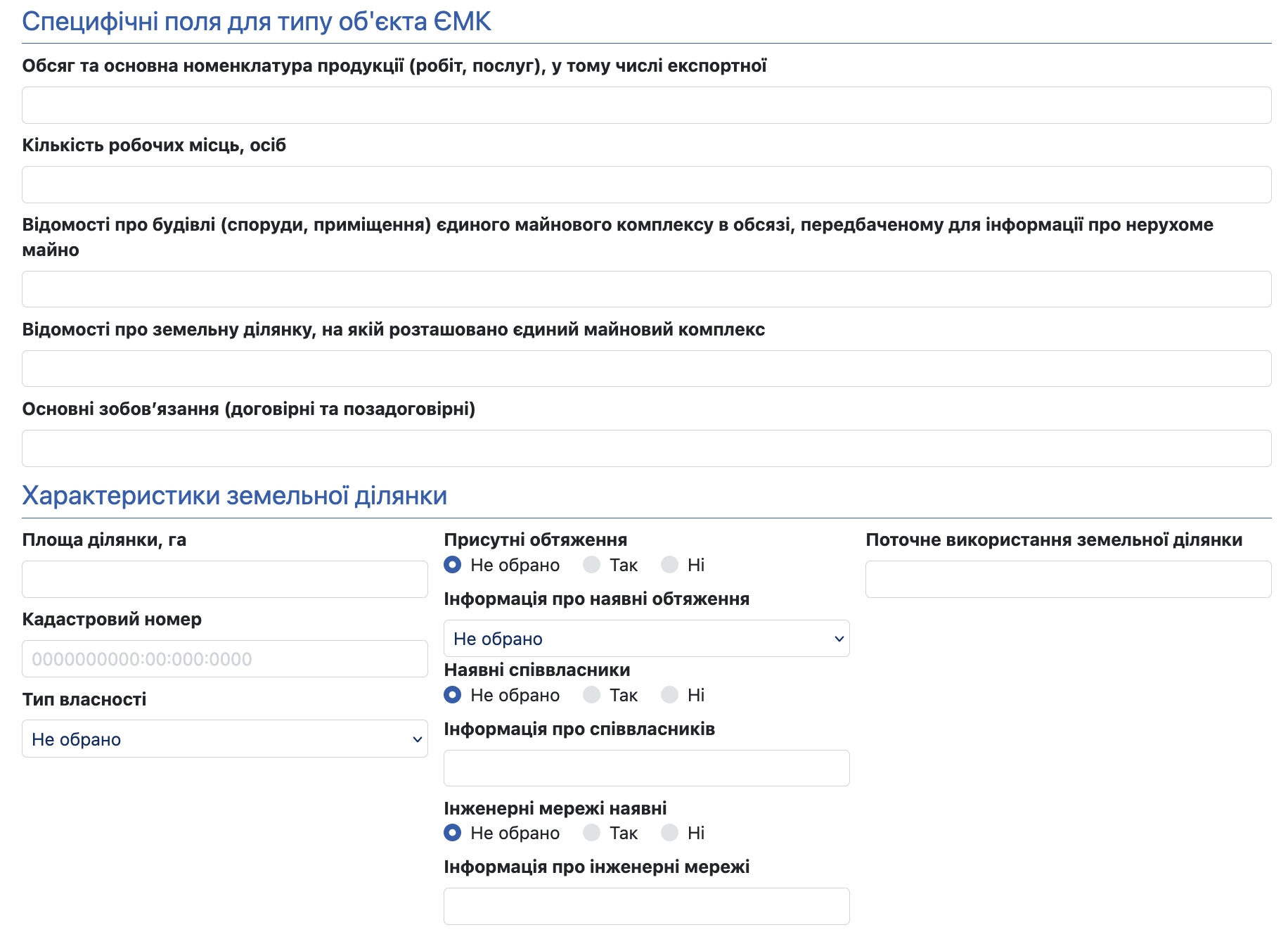Select 'Так' for Присутні обтяження

tap(592, 565)
